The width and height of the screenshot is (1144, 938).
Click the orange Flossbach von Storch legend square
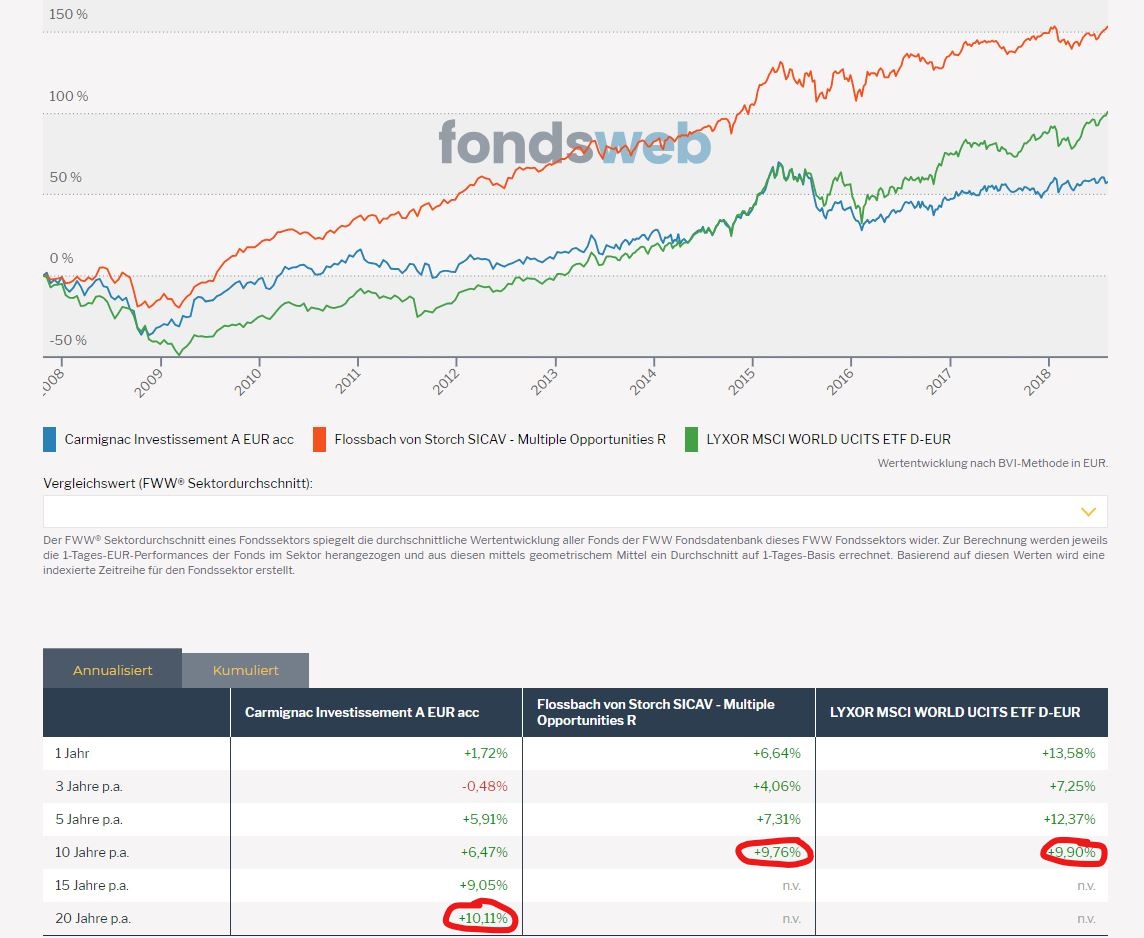[320, 440]
